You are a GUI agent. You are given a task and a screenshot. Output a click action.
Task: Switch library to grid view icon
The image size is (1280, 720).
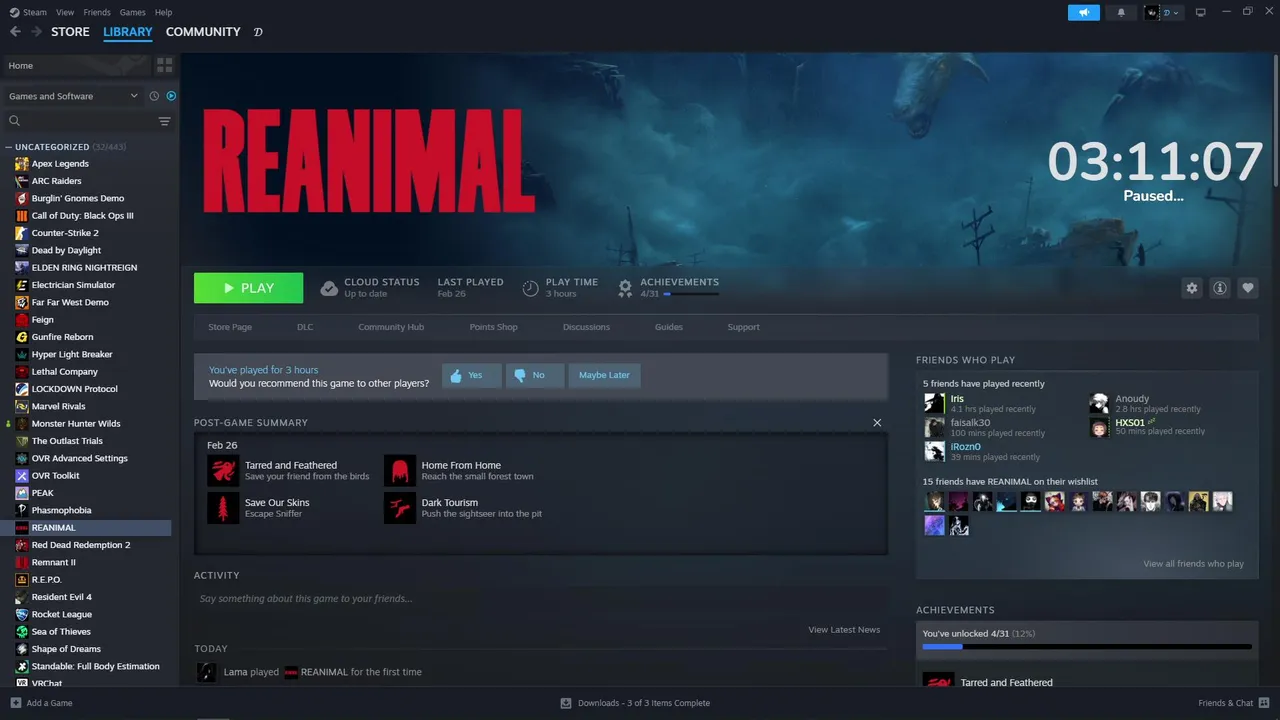[x=165, y=65]
